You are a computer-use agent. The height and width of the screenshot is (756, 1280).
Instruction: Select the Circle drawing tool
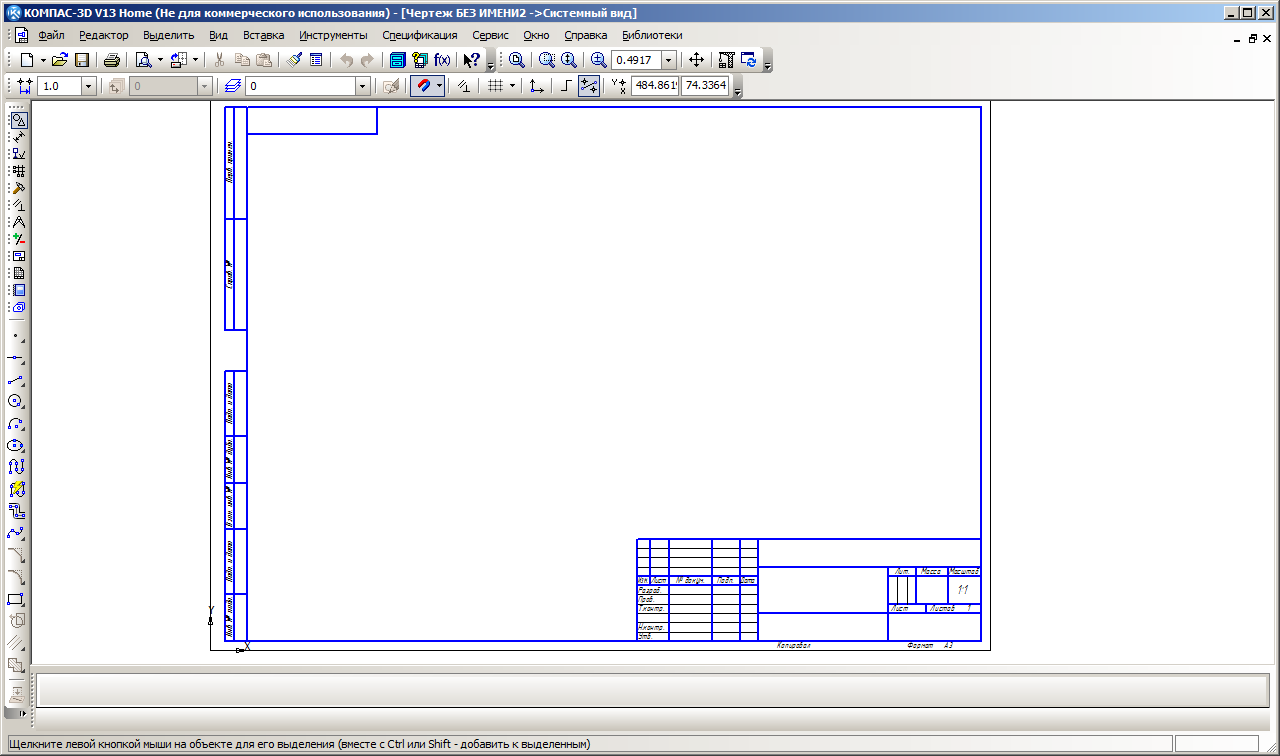click(x=16, y=401)
